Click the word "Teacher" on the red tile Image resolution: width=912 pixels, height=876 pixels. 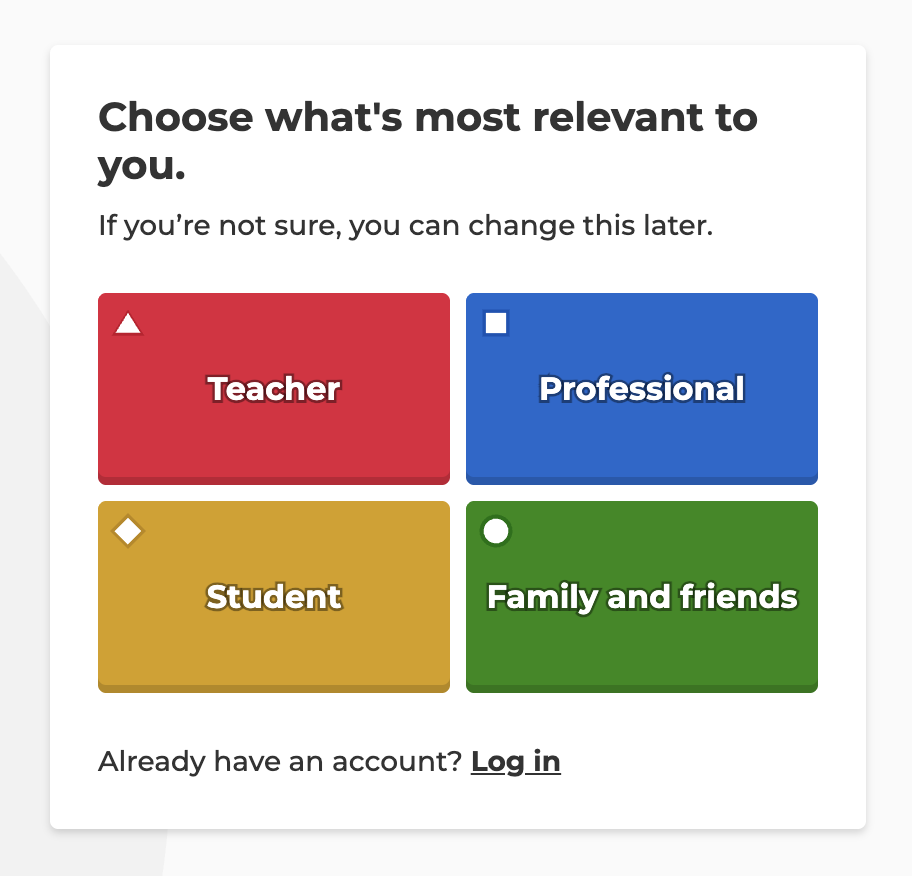pos(274,389)
